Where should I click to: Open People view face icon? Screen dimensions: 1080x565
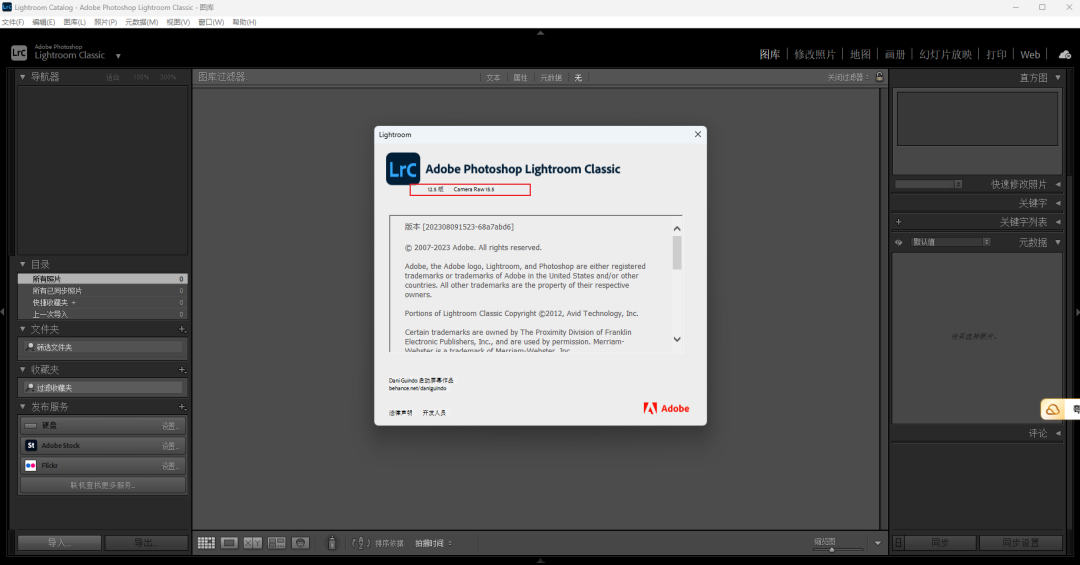(x=300, y=543)
